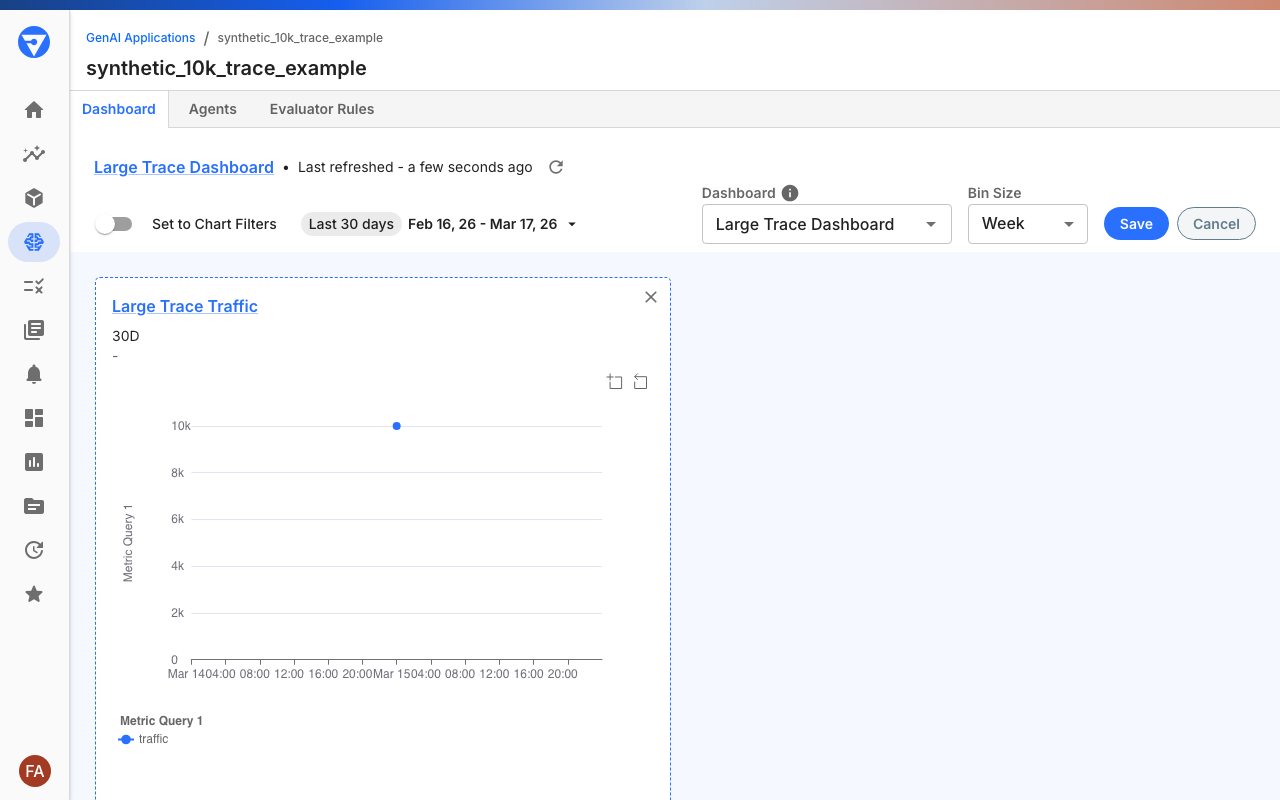Select the highlighted GenAI brain icon
The image size is (1280, 800).
[x=33, y=242]
